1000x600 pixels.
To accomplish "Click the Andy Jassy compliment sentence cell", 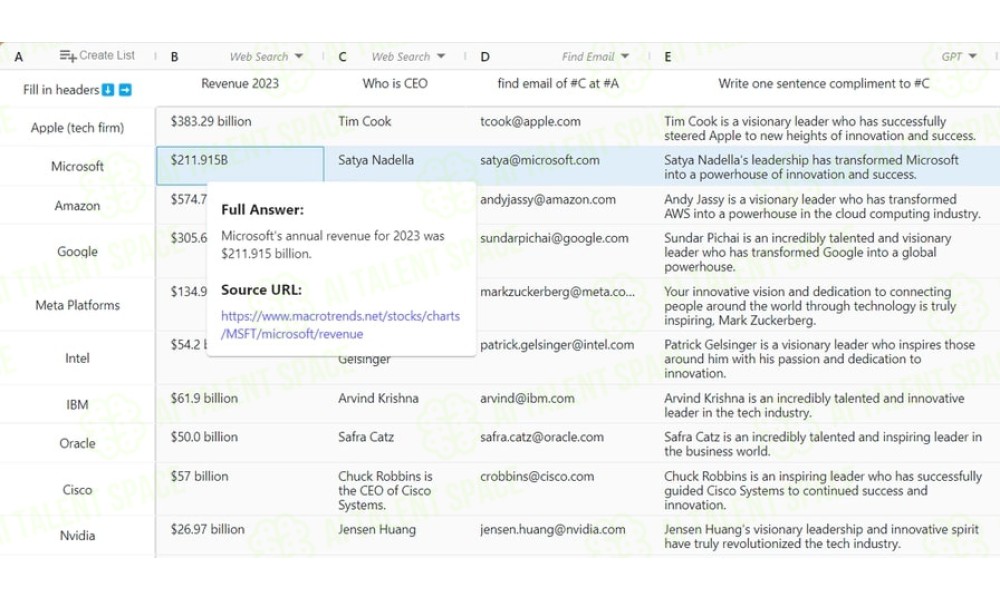I will [x=825, y=205].
